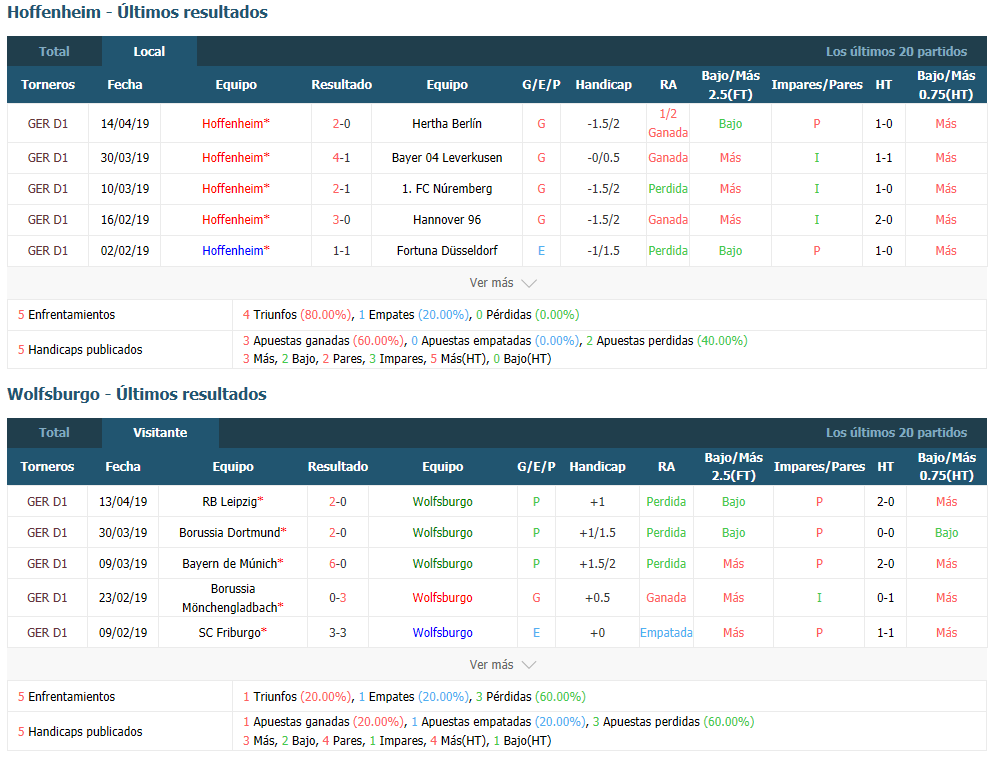Click the 23/02/19 date cell
This screenshot has height=757, width=991.
(x=123, y=598)
